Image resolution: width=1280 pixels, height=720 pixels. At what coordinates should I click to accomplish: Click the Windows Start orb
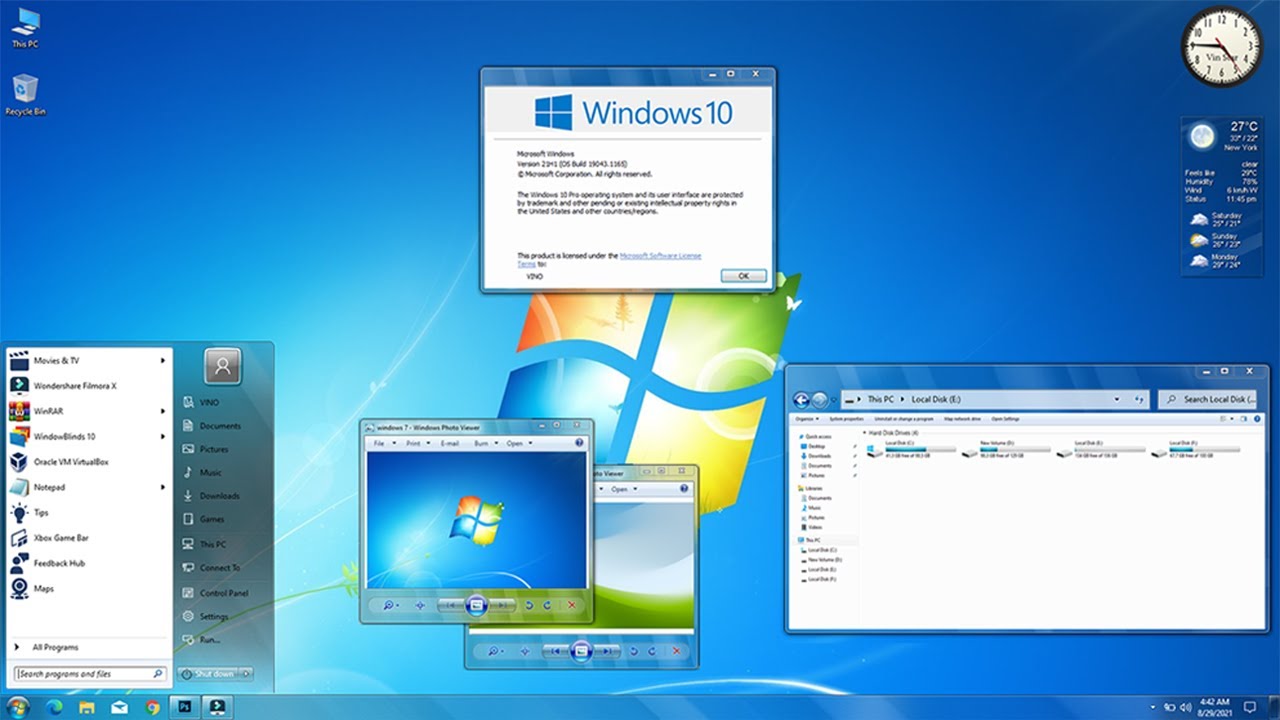point(19,707)
